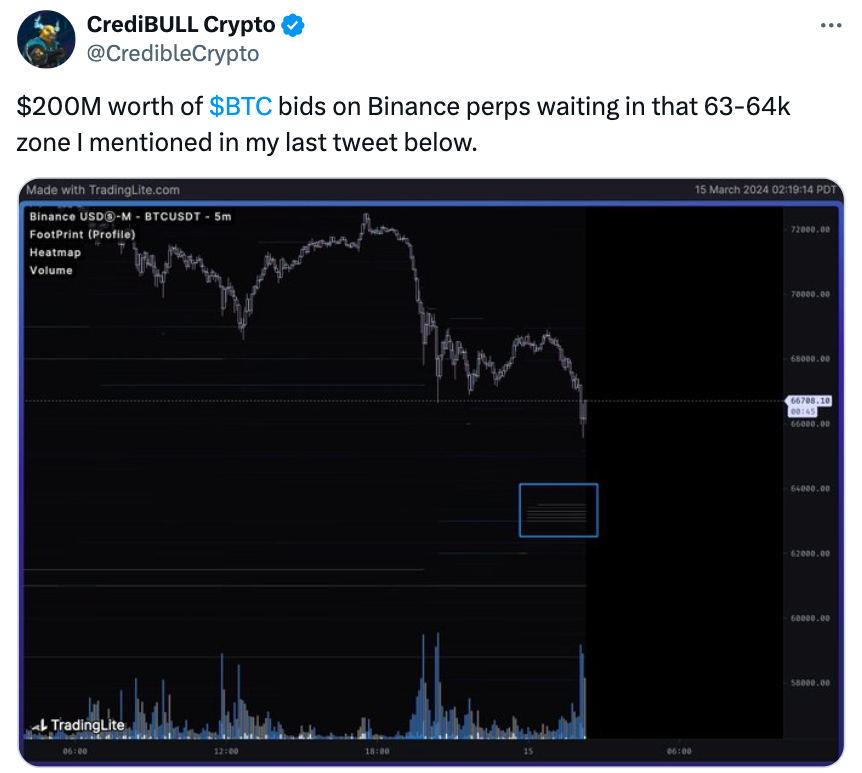Viewport: 862px width, 773px height.
Task: Click the 12:00 time axis label
Action: point(226,751)
